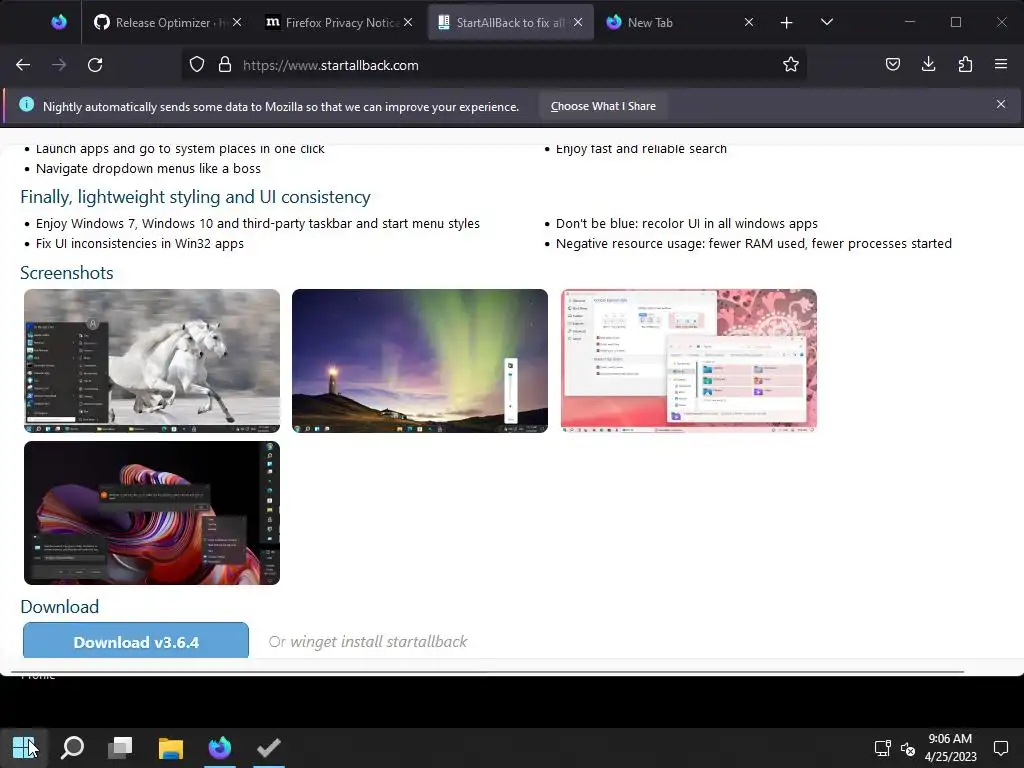Image resolution: width=1024 pixels, height=768 pixels.
Task: Click the Download v3.6.4 button
Action: [136, 641]
